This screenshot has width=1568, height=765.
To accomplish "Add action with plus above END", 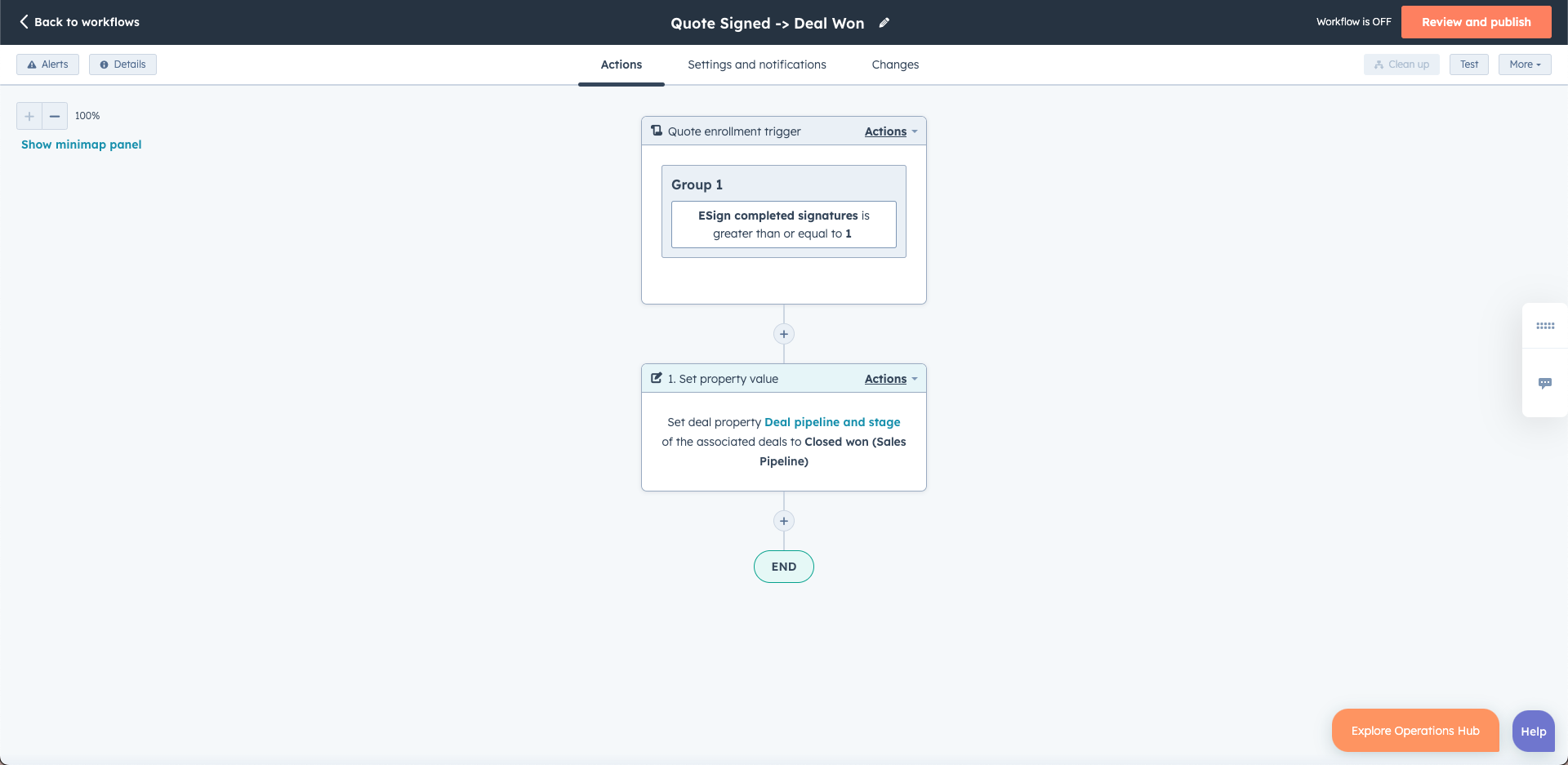I will (784, 521).
